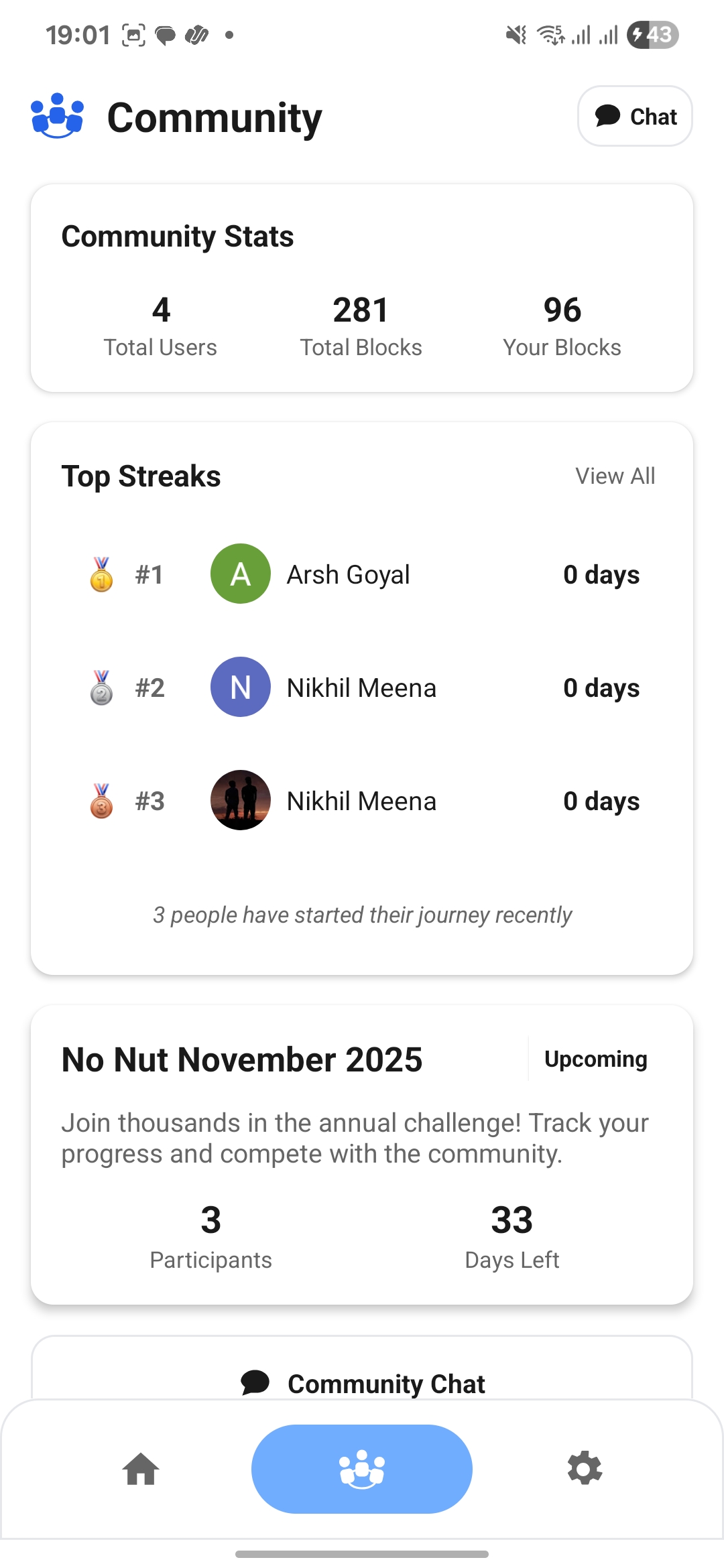The width and height of the screenshot is (724, 1568).
Task: View all top streaks
Action: coord(615,476)
